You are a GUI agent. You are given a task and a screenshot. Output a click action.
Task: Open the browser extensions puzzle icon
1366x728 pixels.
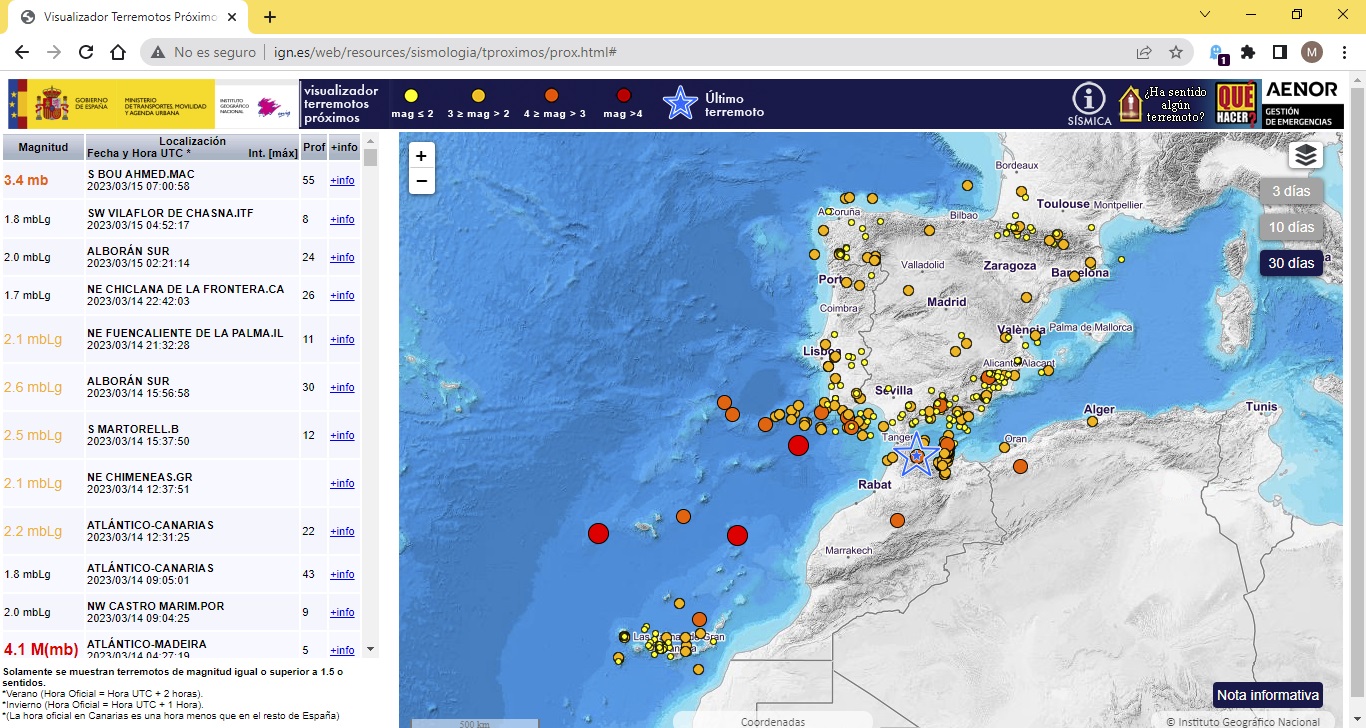[1248, 52]
